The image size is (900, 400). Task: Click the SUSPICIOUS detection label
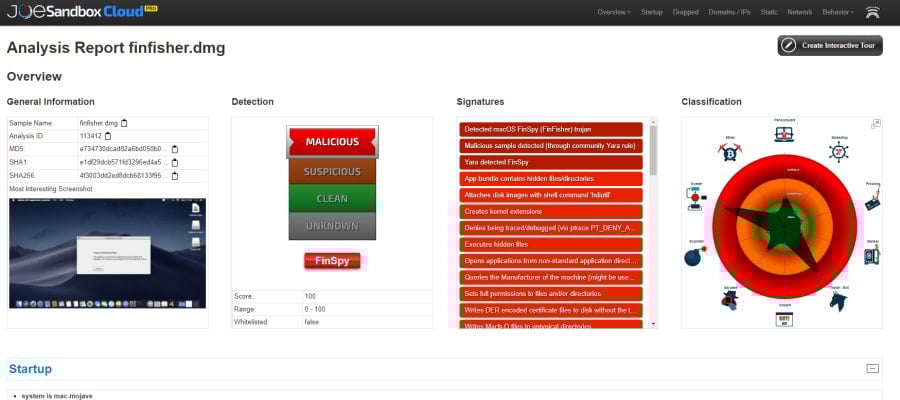click(332, 171)
